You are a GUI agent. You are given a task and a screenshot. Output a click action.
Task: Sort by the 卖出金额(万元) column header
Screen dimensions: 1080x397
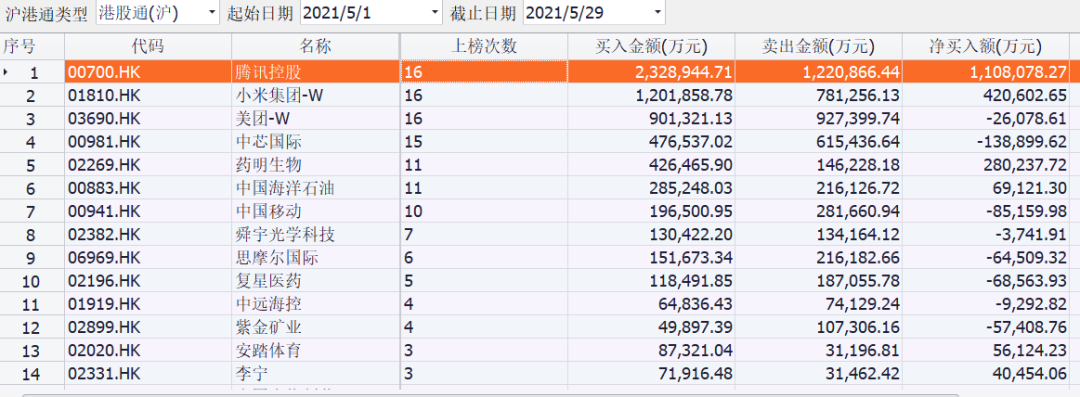pos(818,47)
